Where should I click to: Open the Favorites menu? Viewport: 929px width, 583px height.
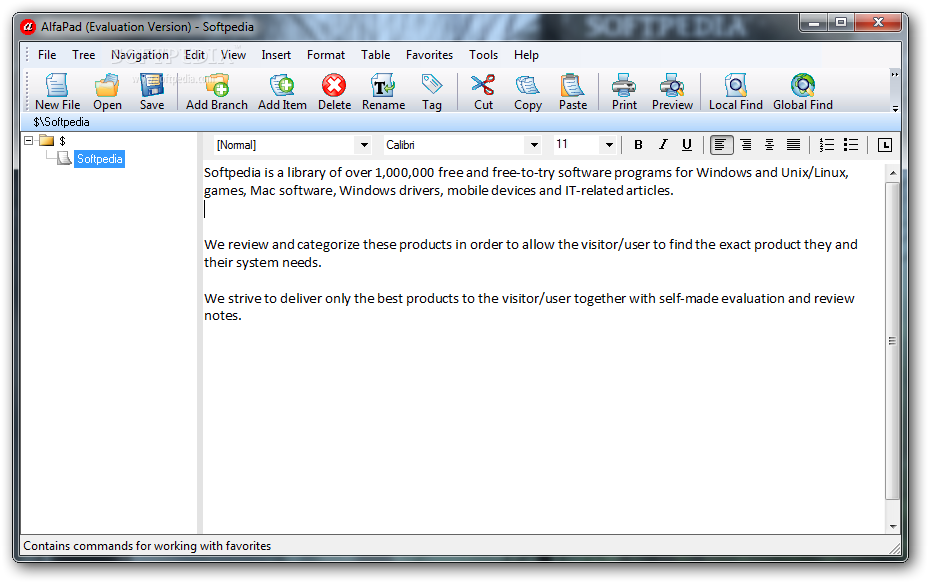coord(430,55)
